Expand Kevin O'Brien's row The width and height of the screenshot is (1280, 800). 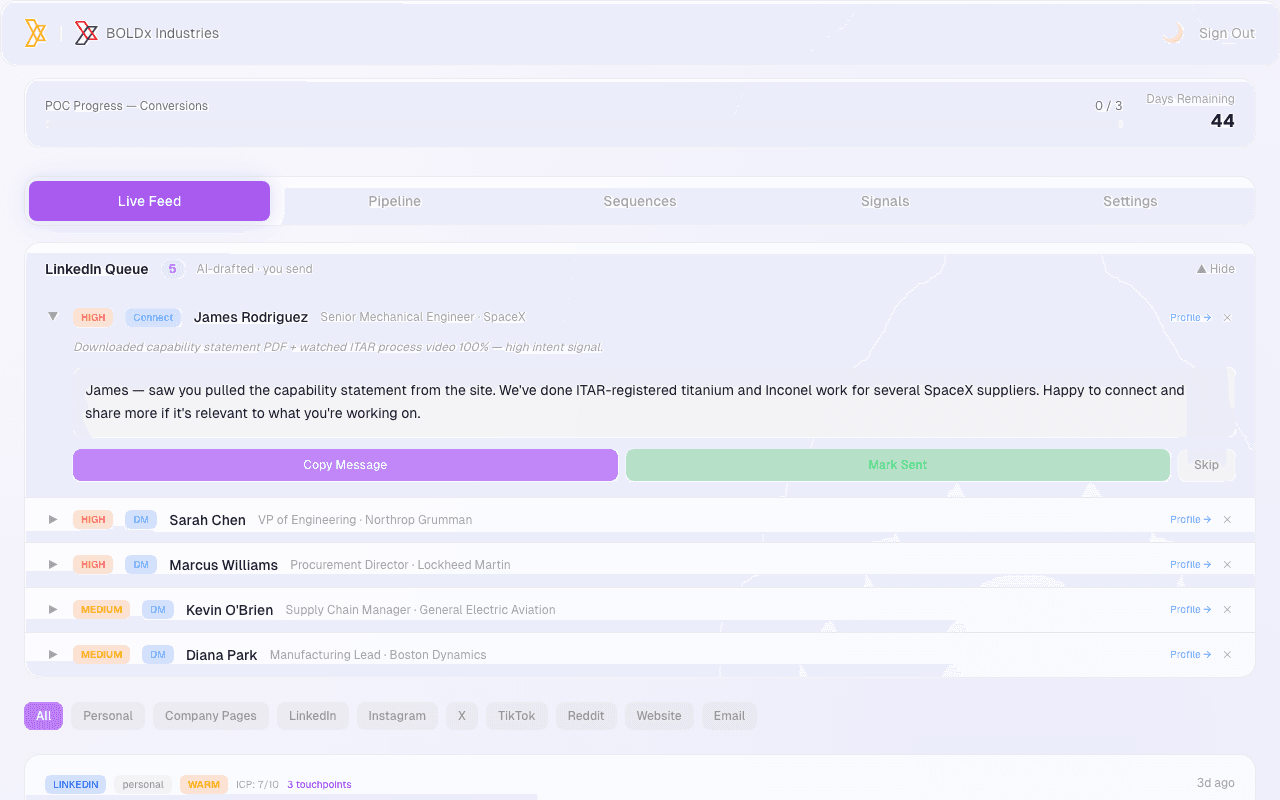pos(52,609)
